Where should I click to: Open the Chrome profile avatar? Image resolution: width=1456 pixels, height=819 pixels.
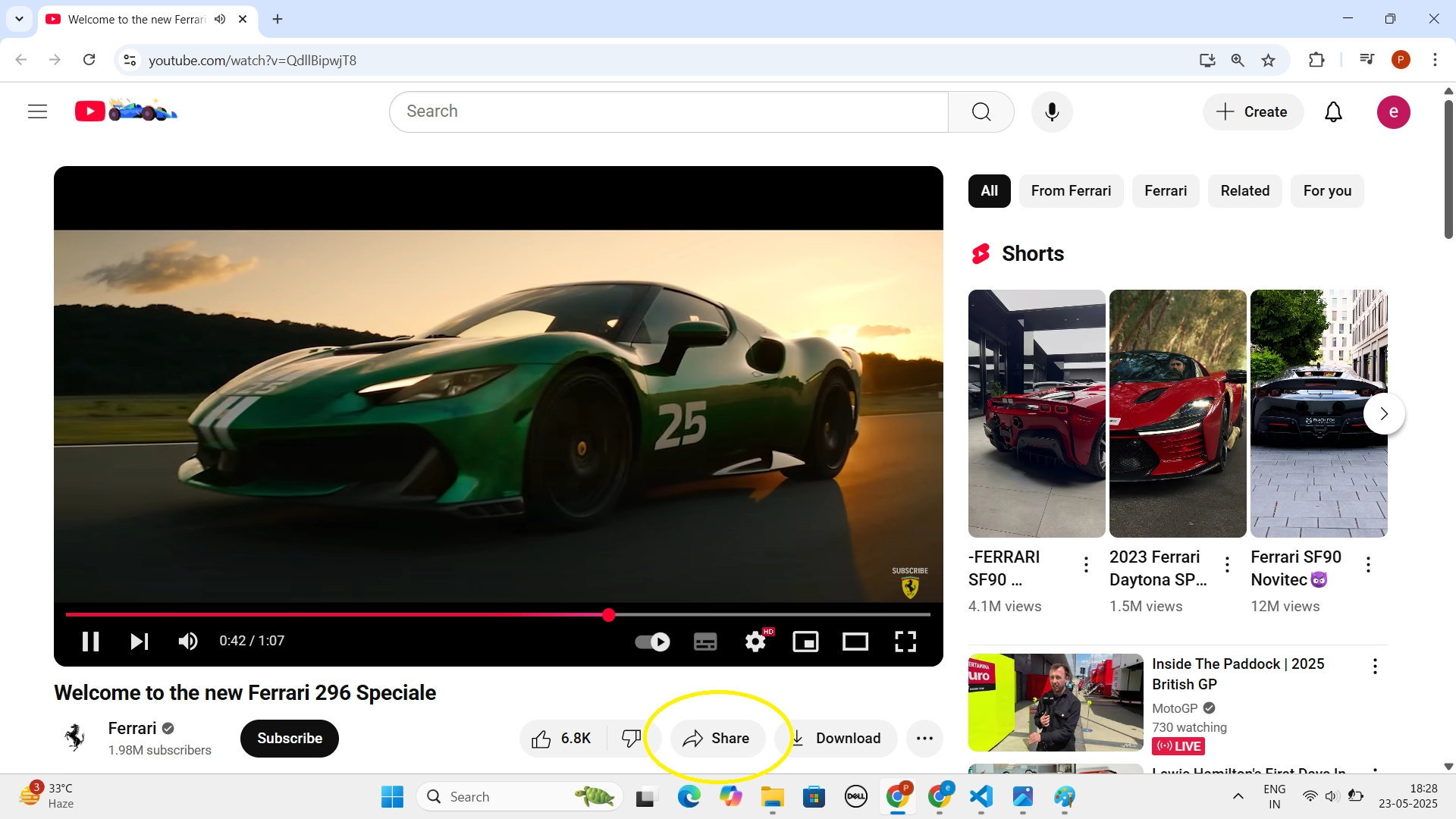1401,60
